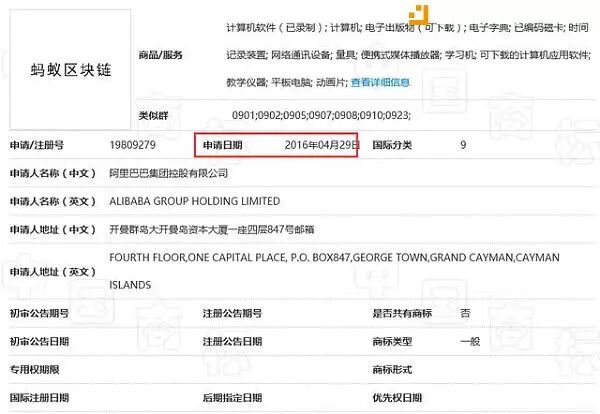Select the trademark type value 一般

click(x=470, y=341)
